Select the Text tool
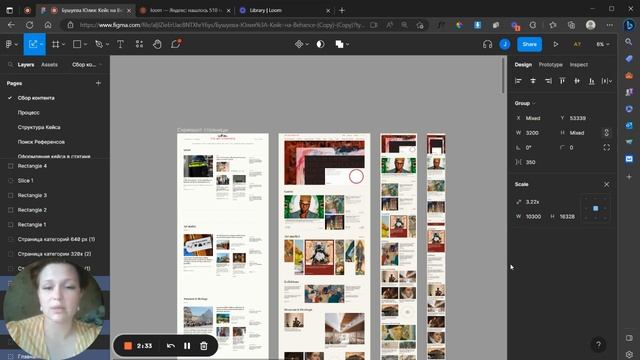This screenshot has height=360, width=640. point(120,44)
